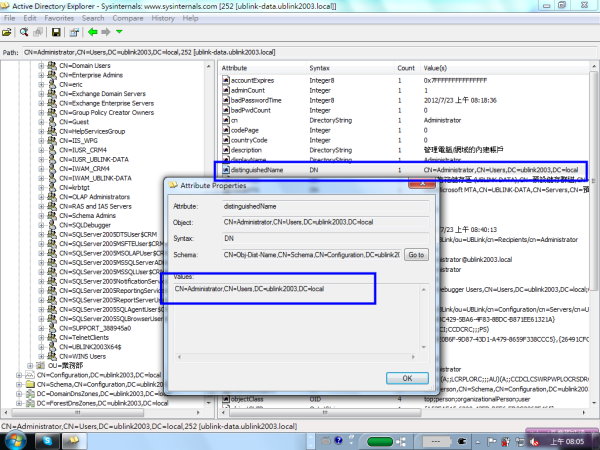This screenshot has height=450, width=600.
Task: Click the icon of CN=TelnetClients
Action: [52, 337]
